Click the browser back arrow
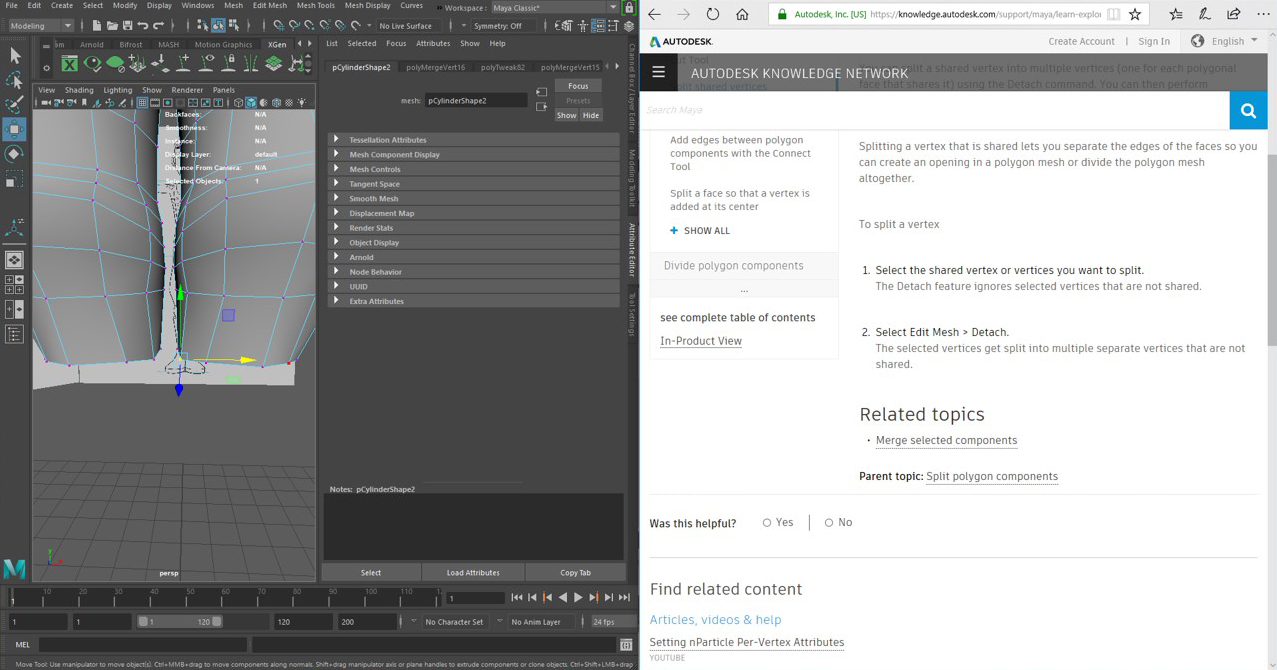1277x670 pixels. pos(655,14)
